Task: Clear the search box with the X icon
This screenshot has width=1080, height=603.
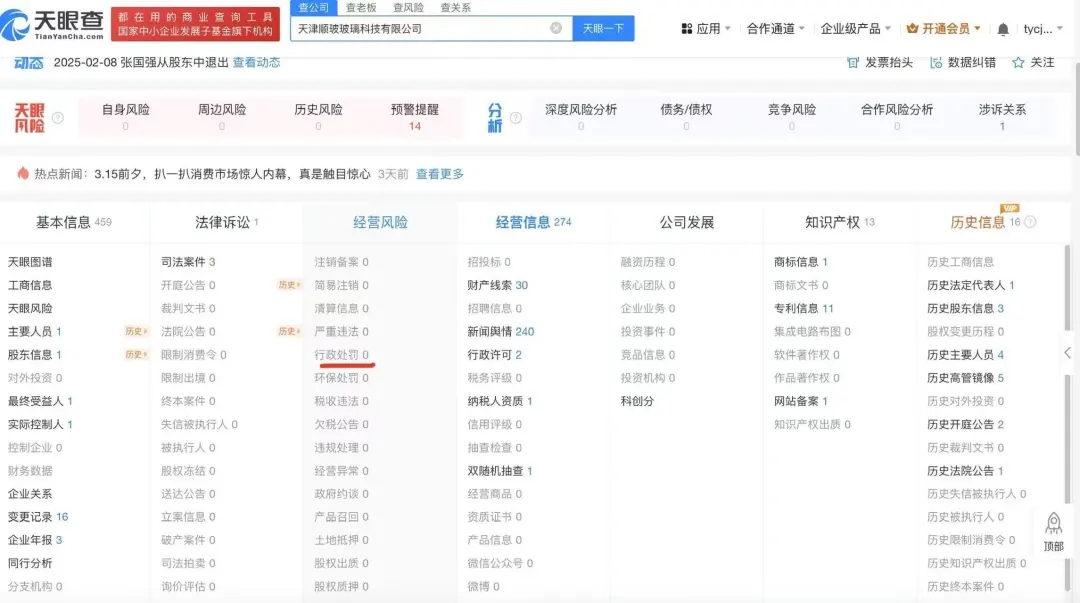Action: (x=556, y=28)
